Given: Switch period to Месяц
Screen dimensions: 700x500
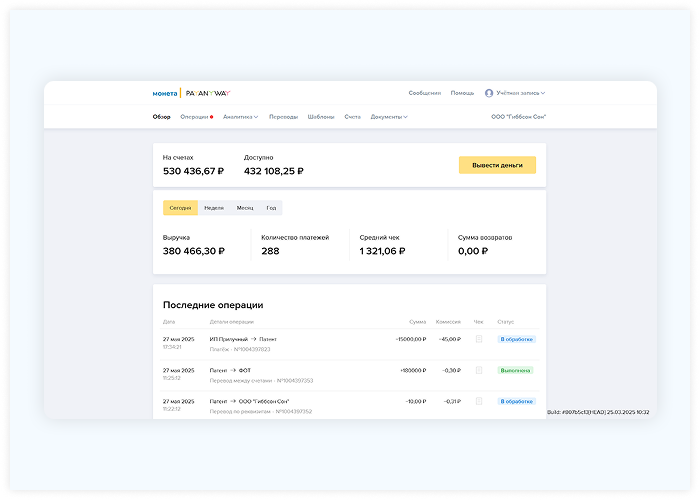Looking at the screenshot, I should point(245,208).
